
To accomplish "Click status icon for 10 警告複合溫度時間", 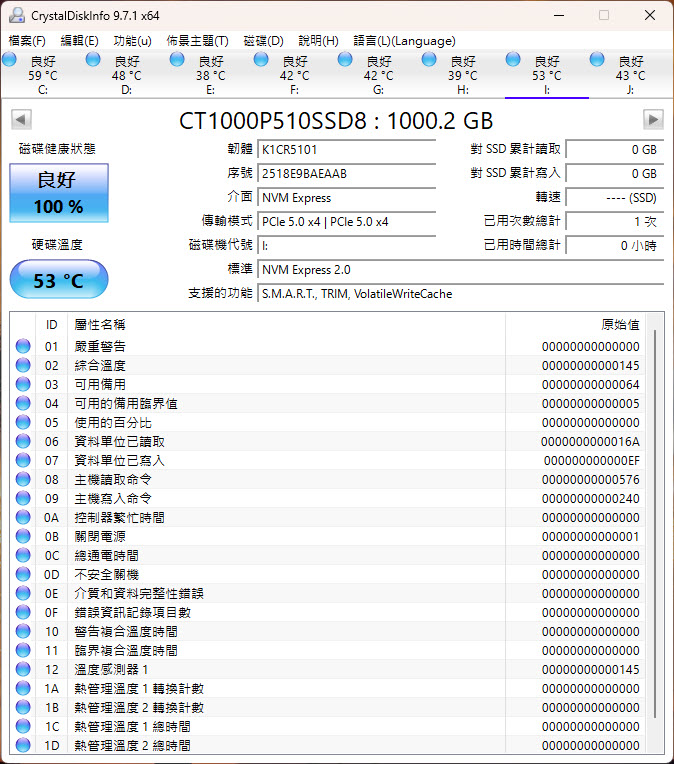I will click(23, 631).
